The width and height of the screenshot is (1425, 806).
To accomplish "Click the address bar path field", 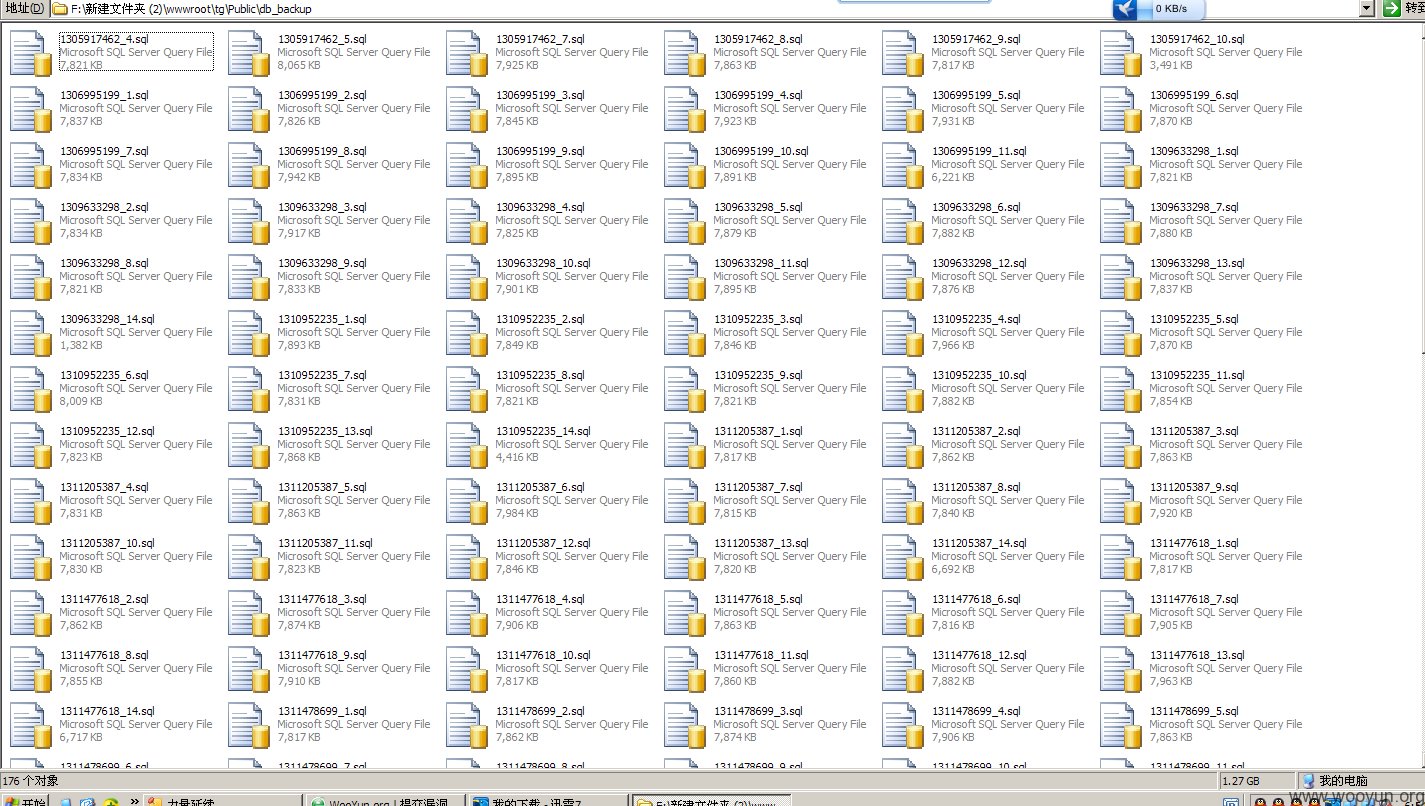I will (703, 9).
